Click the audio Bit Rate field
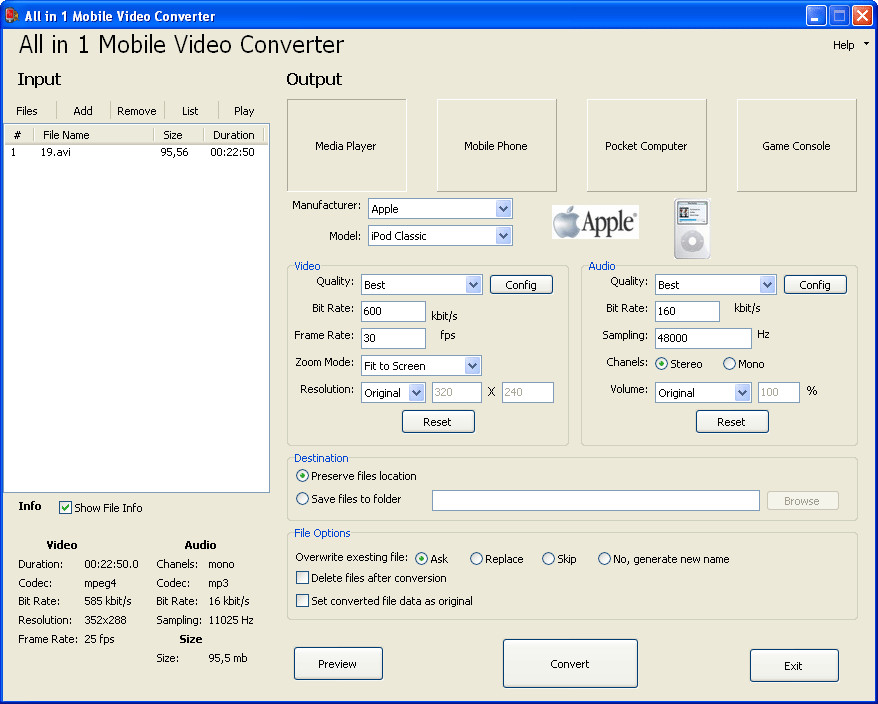 pos(687,311)
